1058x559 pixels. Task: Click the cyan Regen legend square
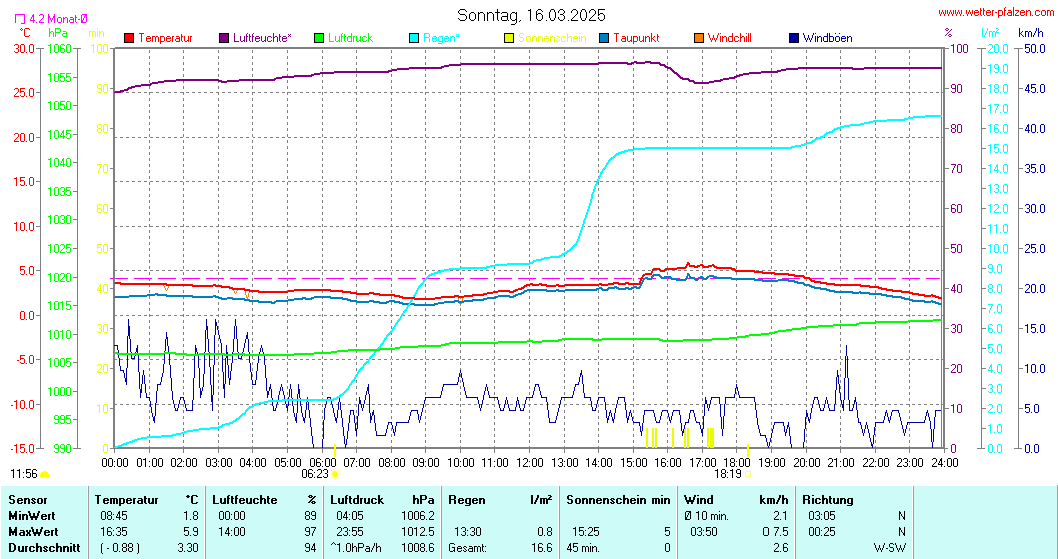[x=414, y=38]
